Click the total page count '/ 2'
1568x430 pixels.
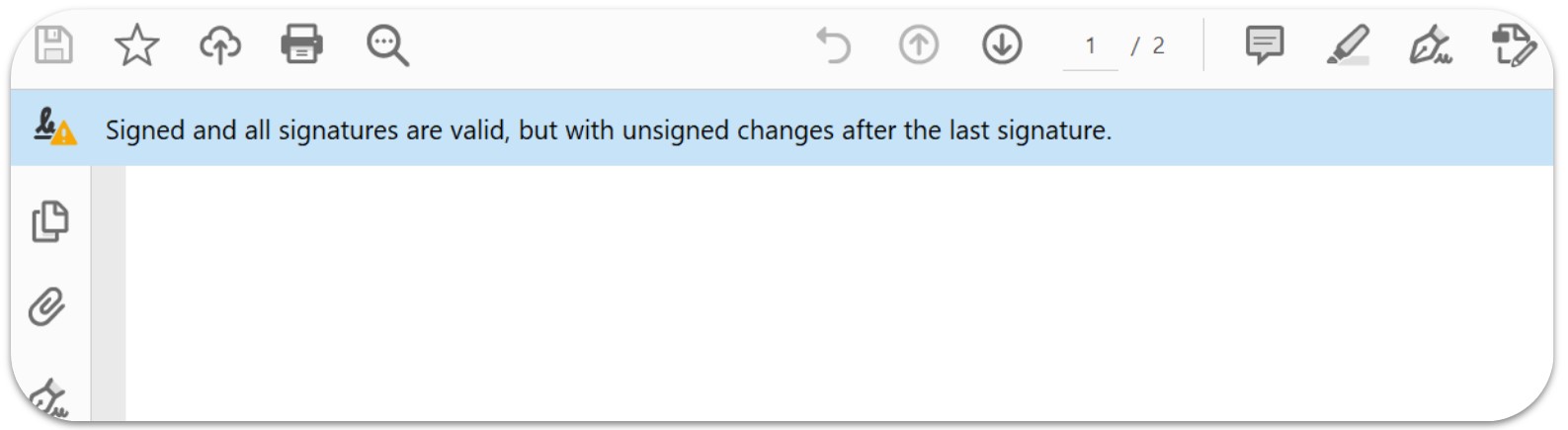click(x=1148, y=46)
